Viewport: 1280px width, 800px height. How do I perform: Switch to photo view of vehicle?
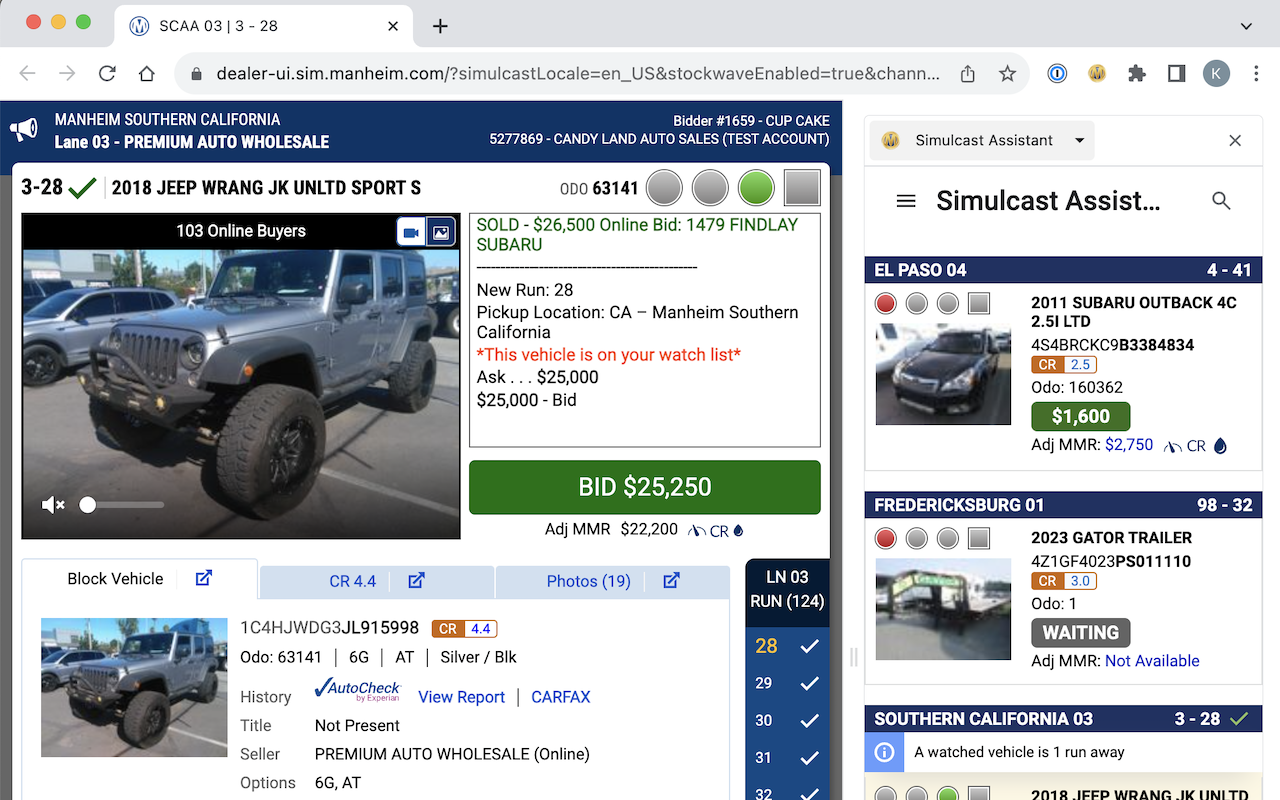click(440, 232)
